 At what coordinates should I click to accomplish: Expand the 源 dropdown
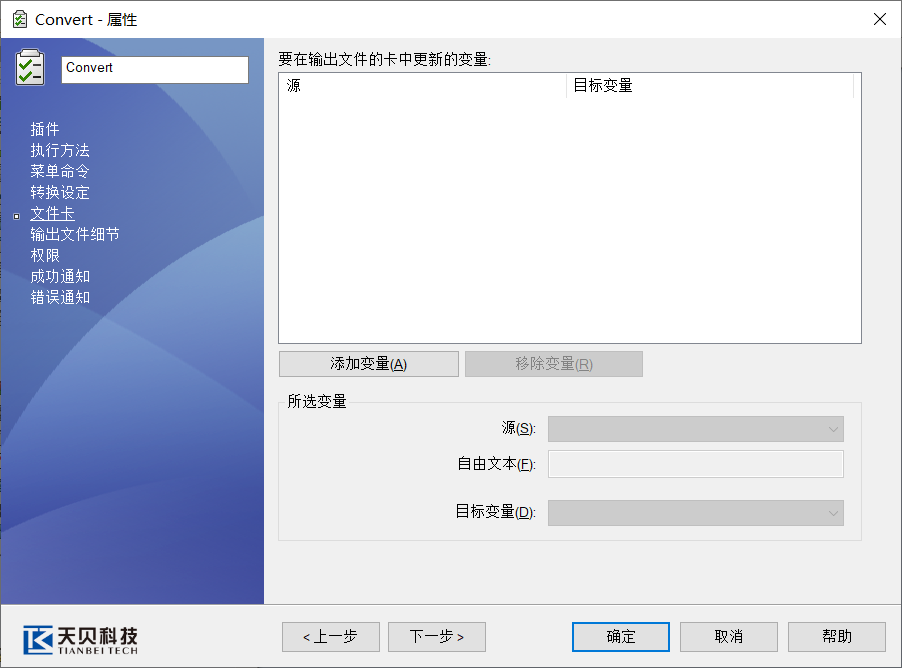695,429
